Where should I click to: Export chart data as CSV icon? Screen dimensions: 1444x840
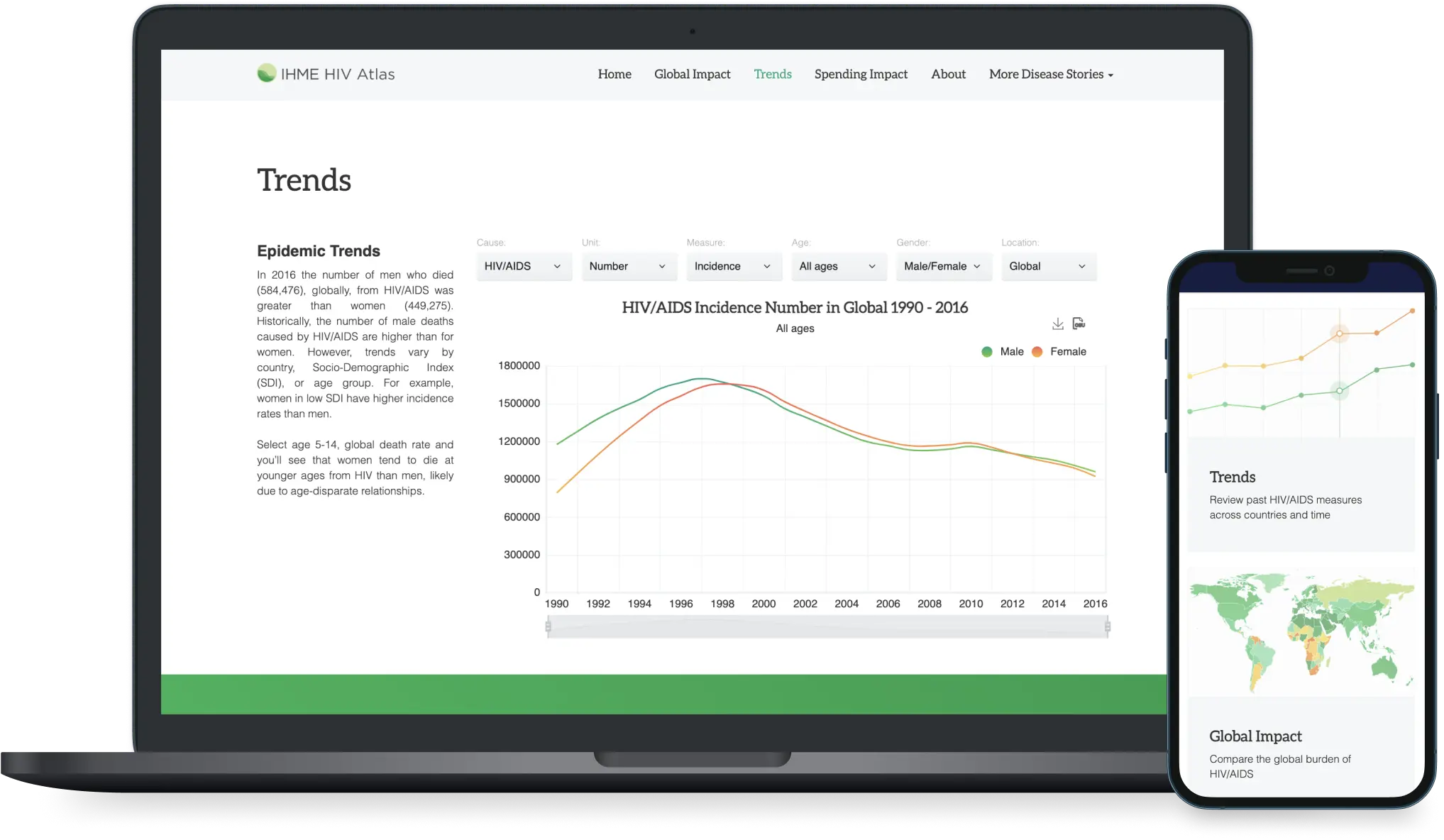point(1079,324)
